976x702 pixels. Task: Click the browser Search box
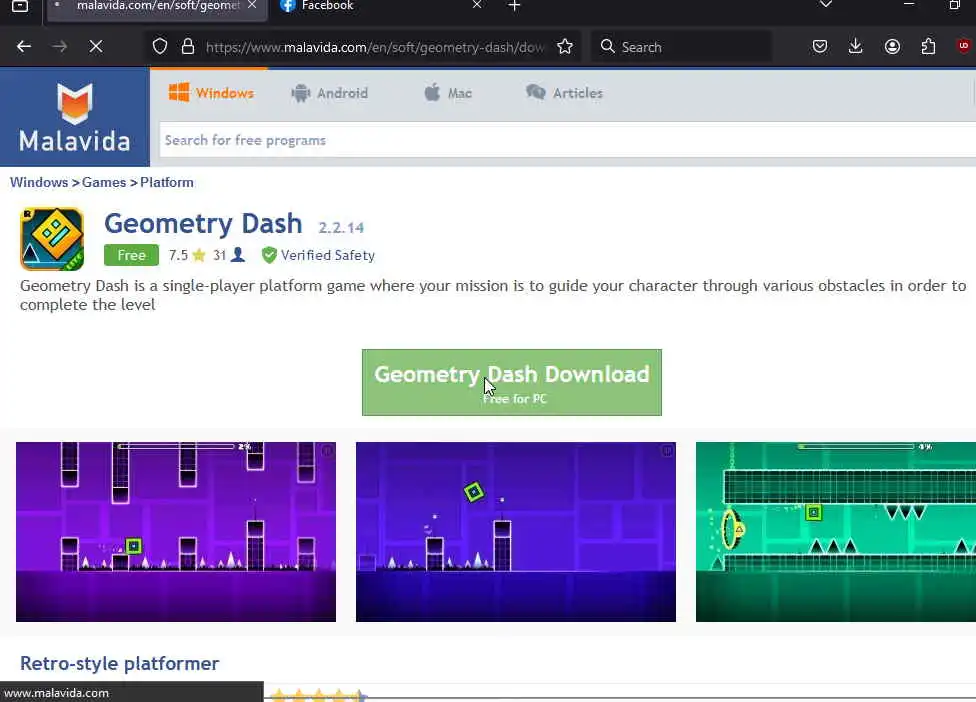[x=681, y=47]
